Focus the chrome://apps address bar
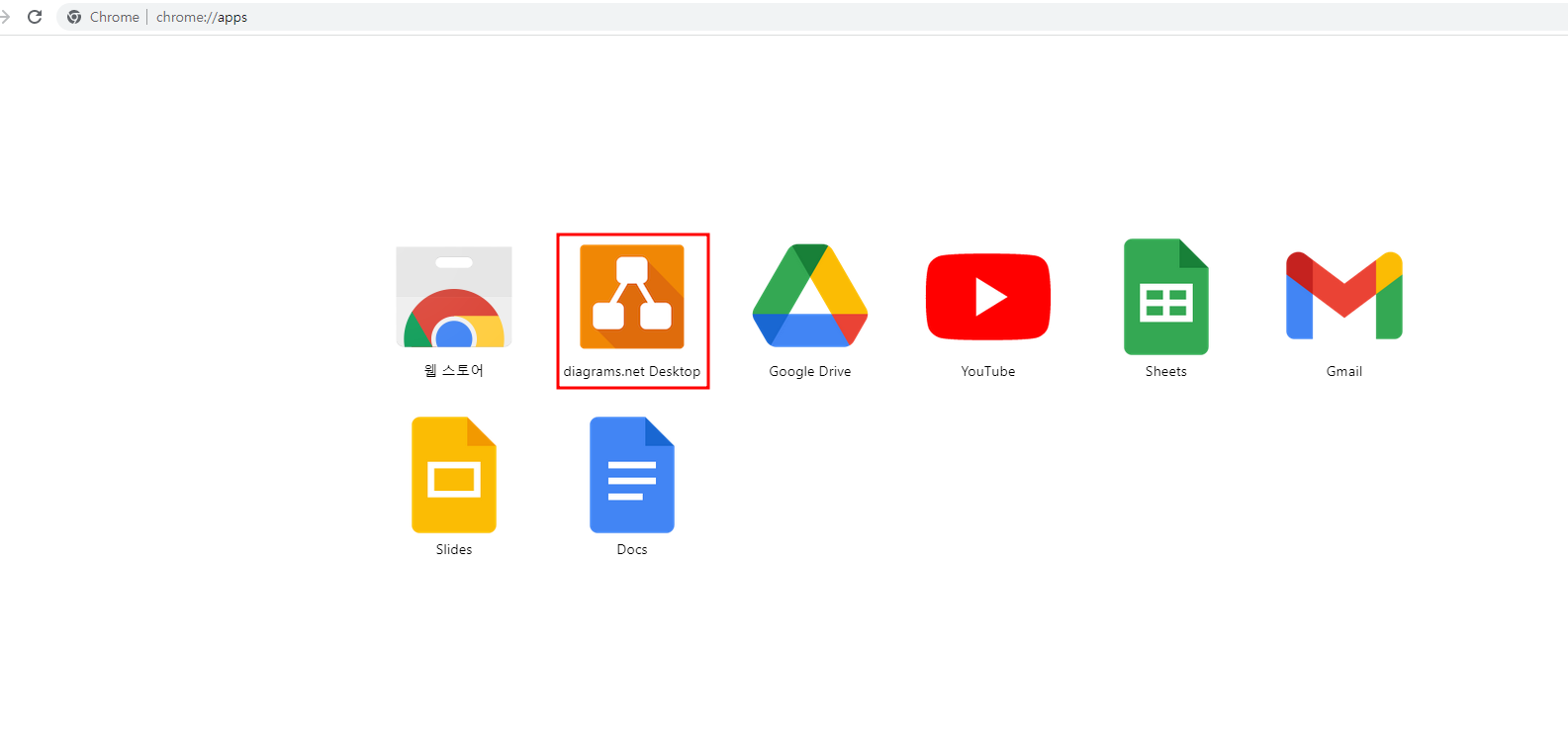 (x=811, y=17)
